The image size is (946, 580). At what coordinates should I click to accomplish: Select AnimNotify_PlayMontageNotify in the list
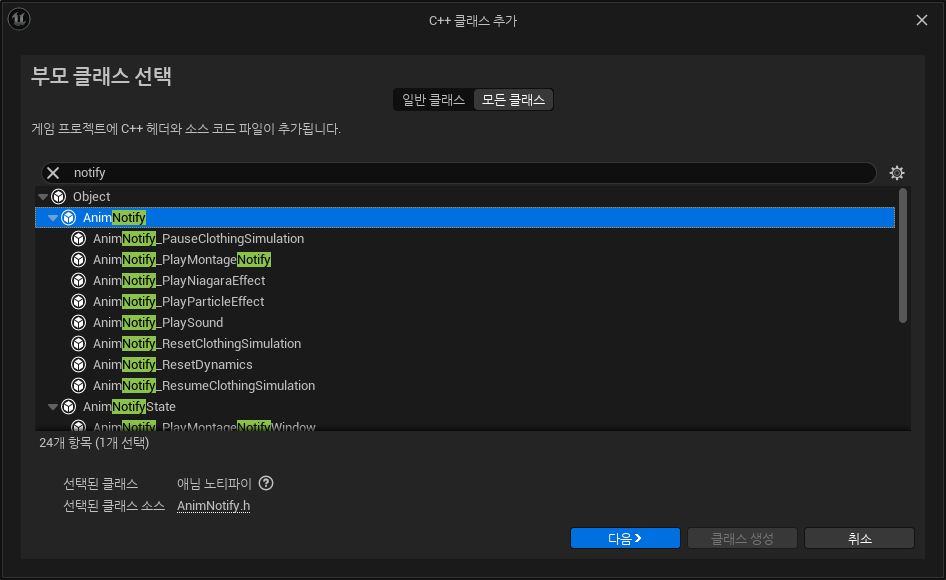click(x=182, y=260)
